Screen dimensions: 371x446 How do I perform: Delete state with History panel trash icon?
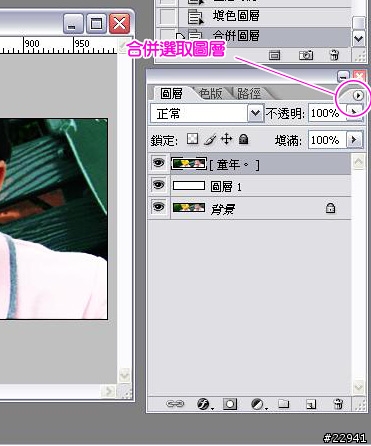pos(334,55)
